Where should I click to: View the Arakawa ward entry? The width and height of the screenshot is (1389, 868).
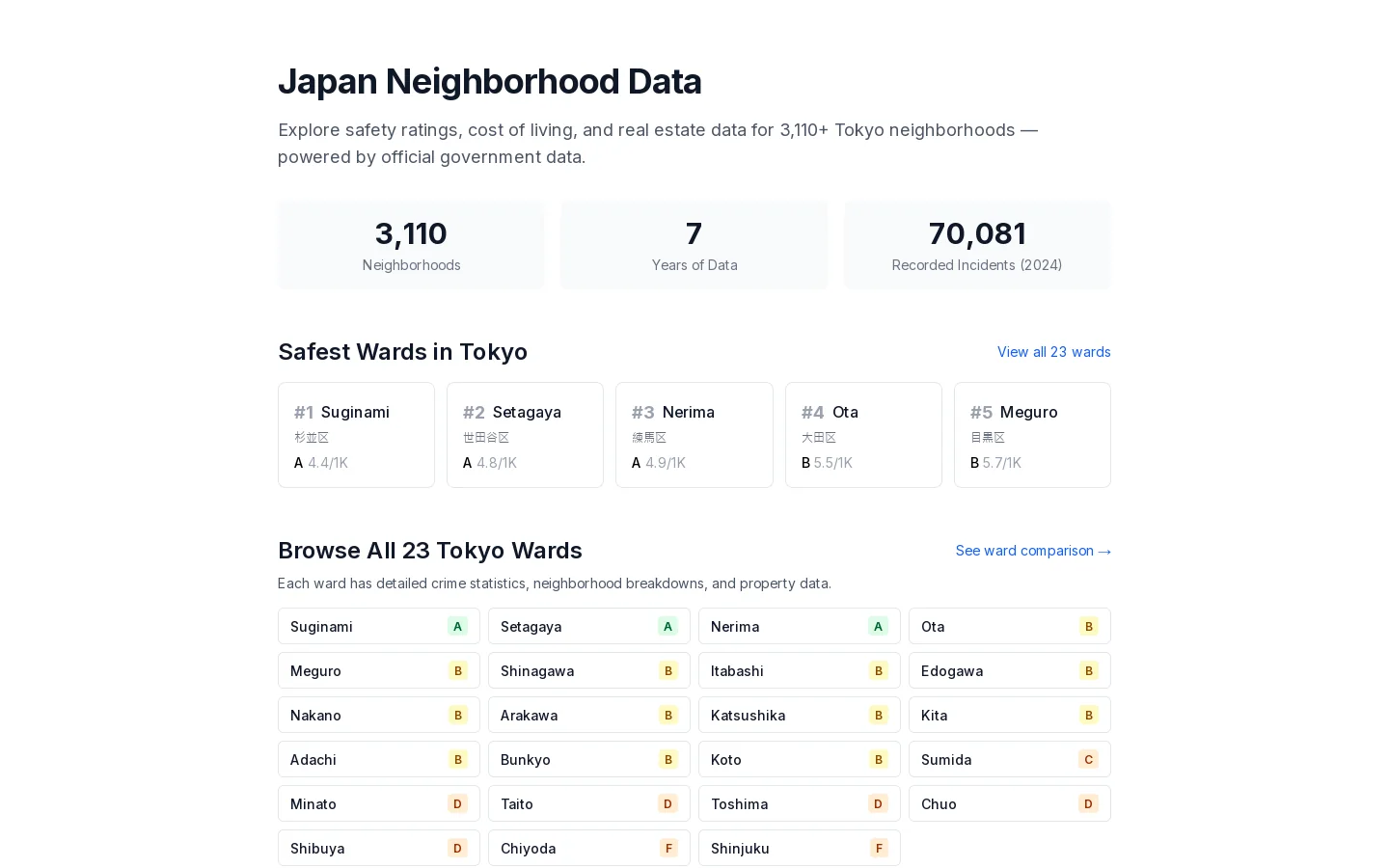(589, 715)
